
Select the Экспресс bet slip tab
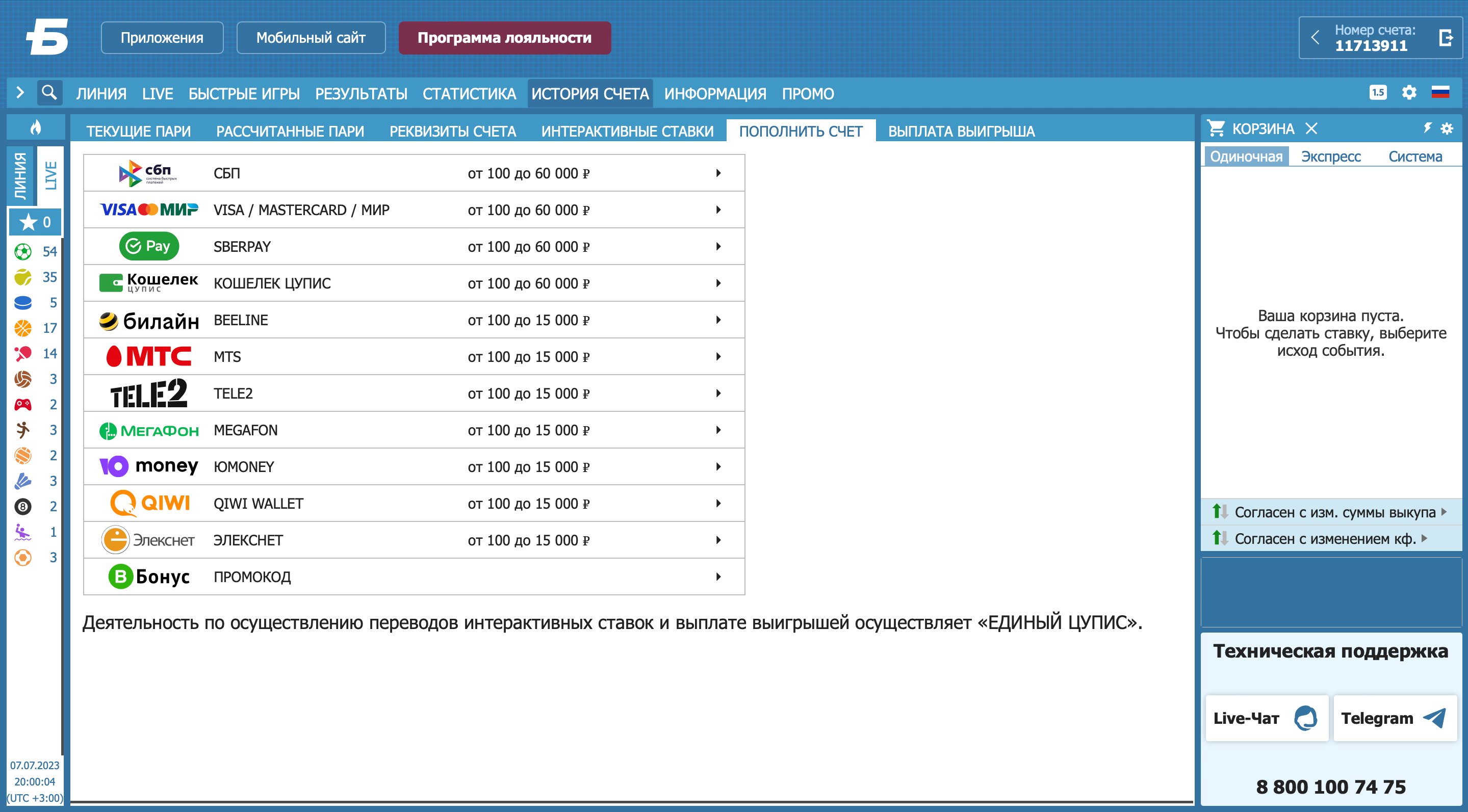coord(1331,156)
